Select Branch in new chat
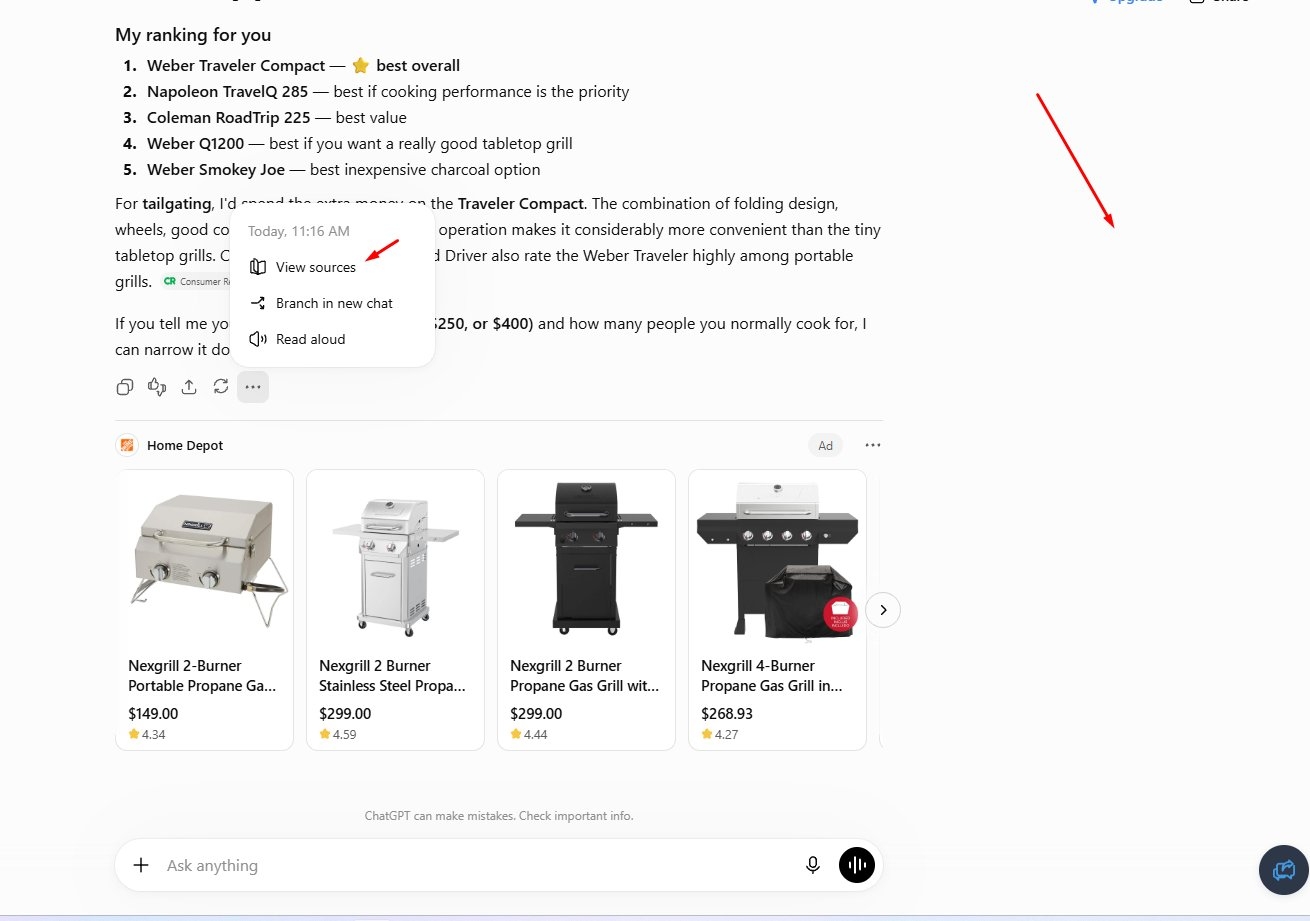 point(332,303)
